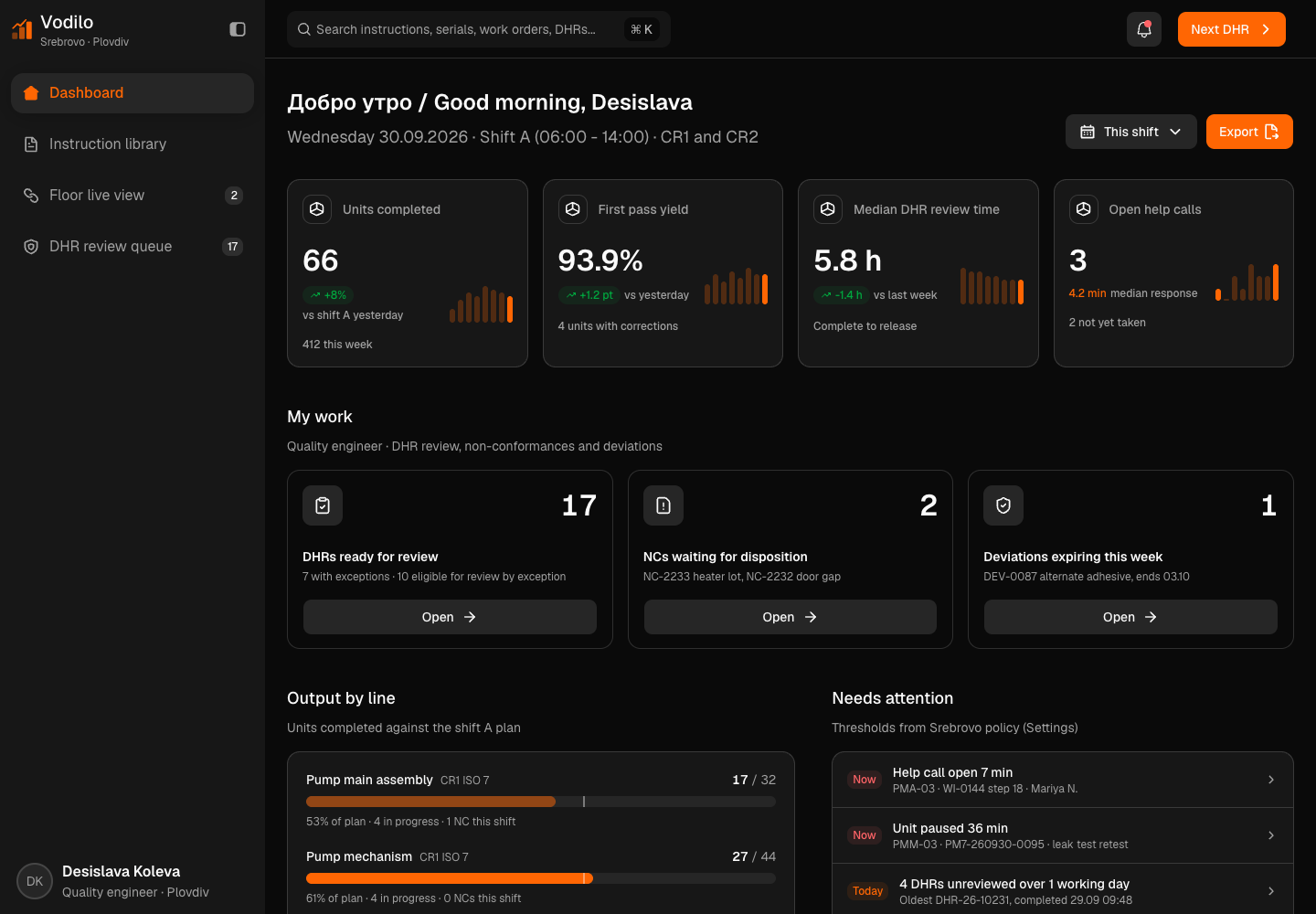The height and width of the screenshot is (914, 1316).
Task: Click the Floor live view badge 2
Action: pyautogui.click(x=234, y=196)
